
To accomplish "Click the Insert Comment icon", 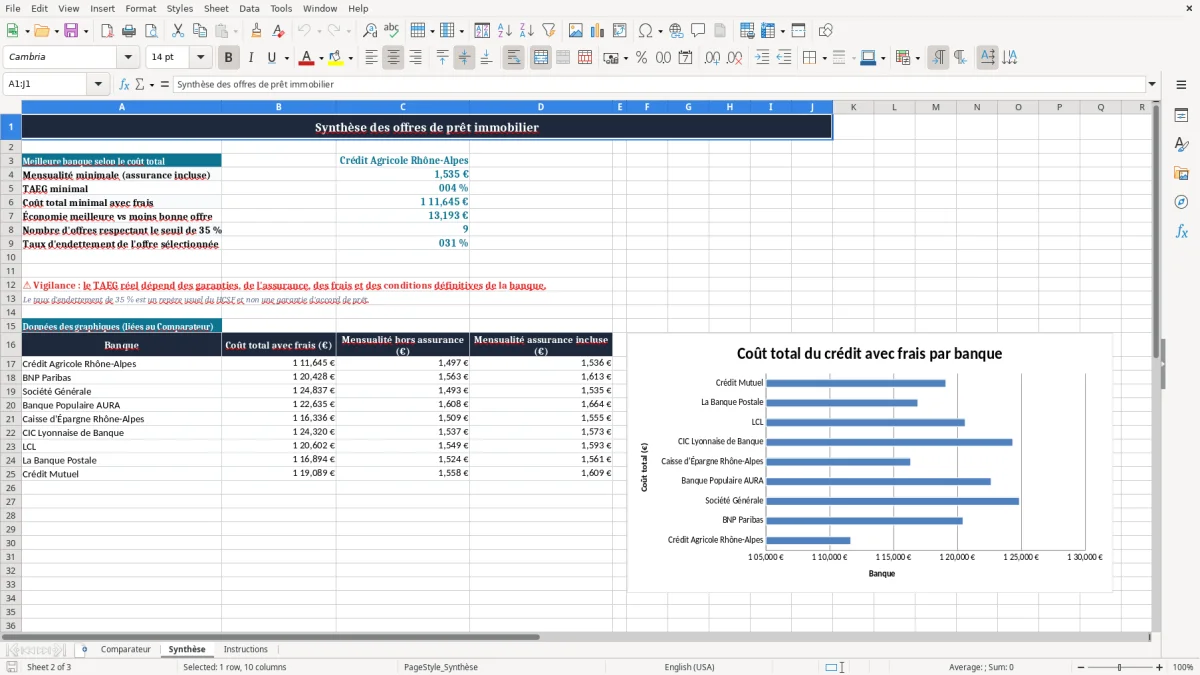I will [x=697, y=31].
